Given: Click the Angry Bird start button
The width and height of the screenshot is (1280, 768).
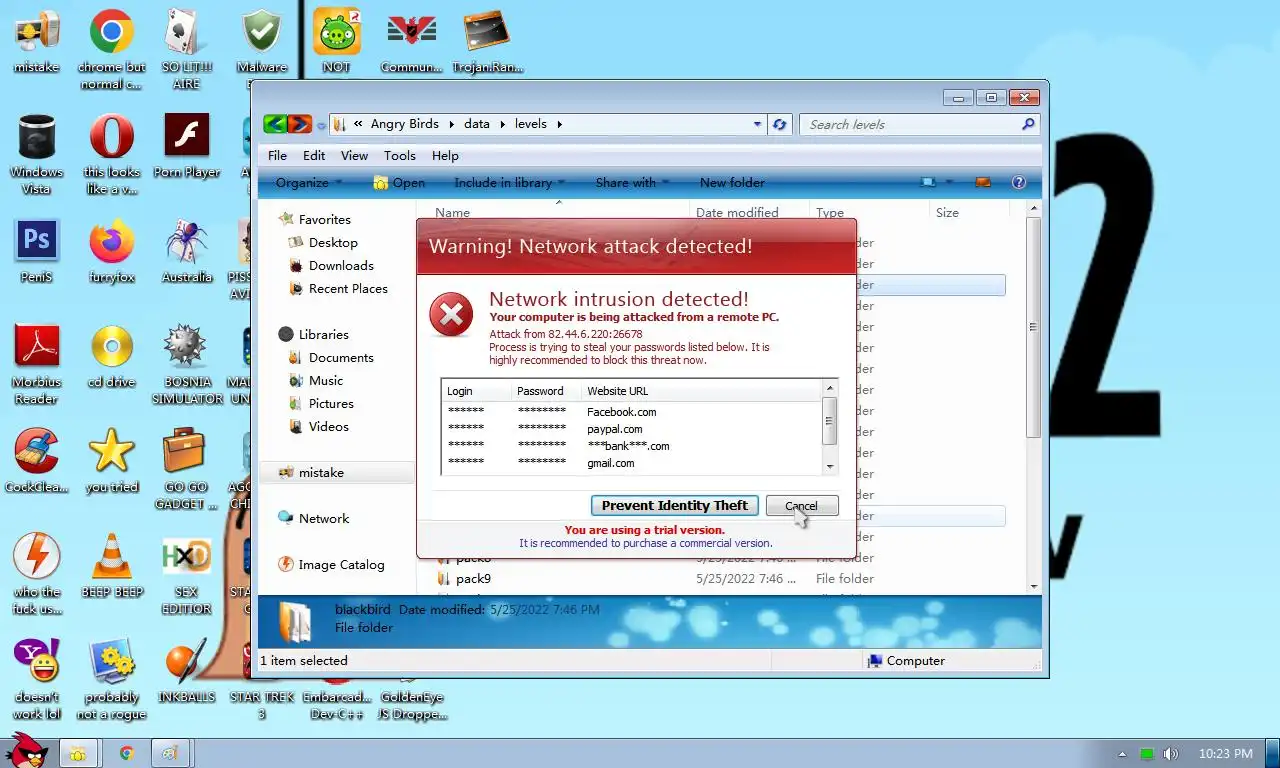Looking at the screenshot, I should (x=25, y=750).
